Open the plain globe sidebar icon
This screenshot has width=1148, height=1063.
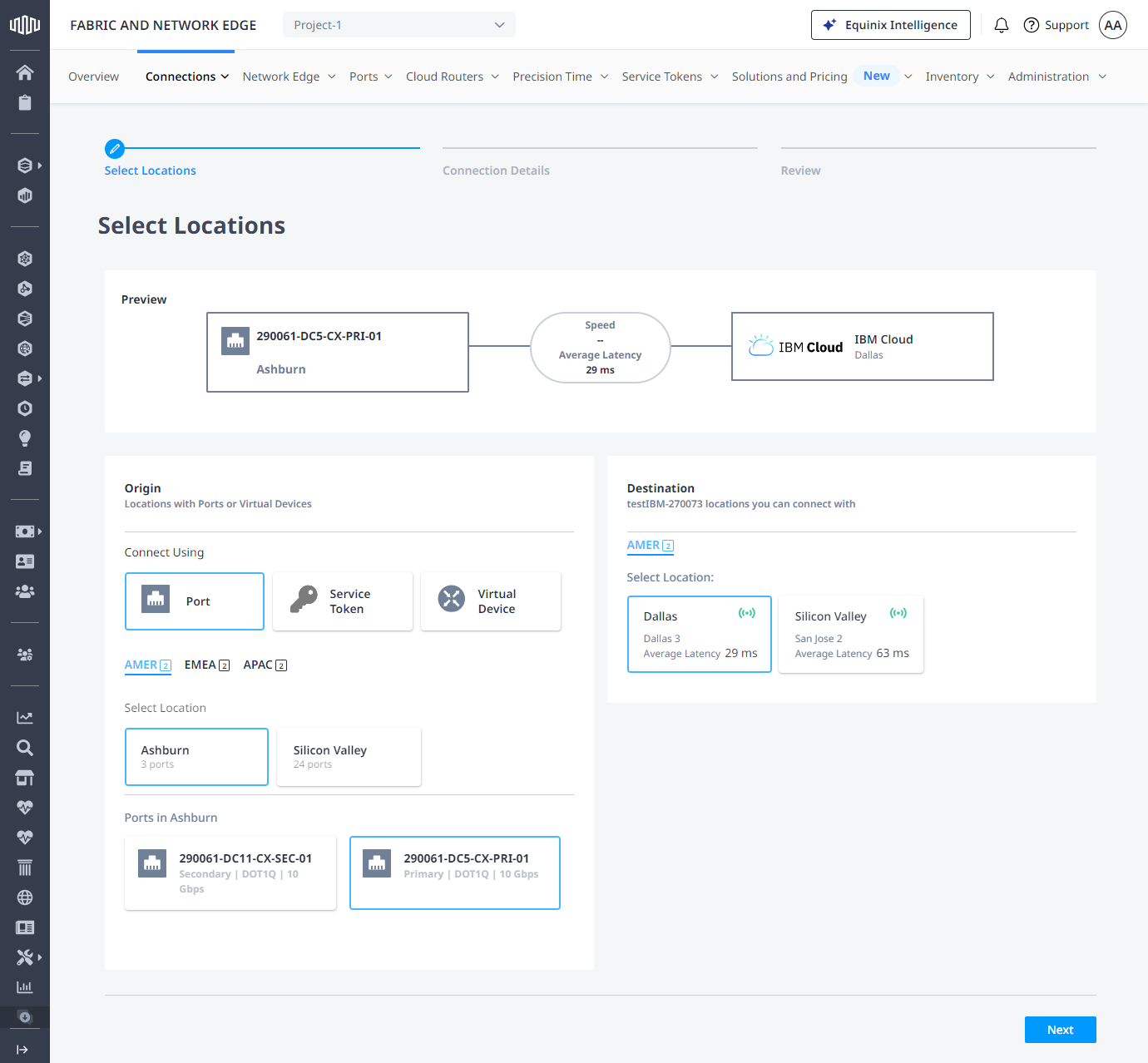point(25,897)
